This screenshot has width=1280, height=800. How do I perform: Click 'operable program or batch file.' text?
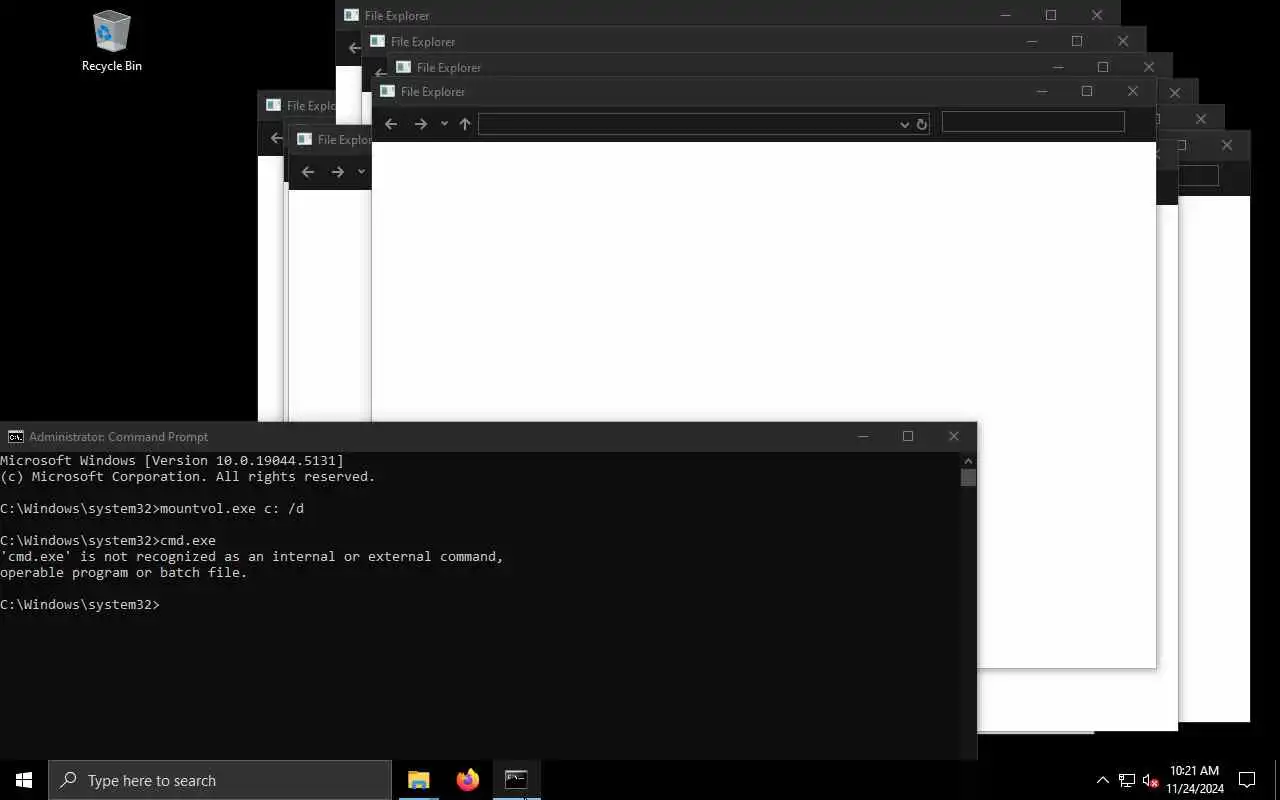point(123,572)
